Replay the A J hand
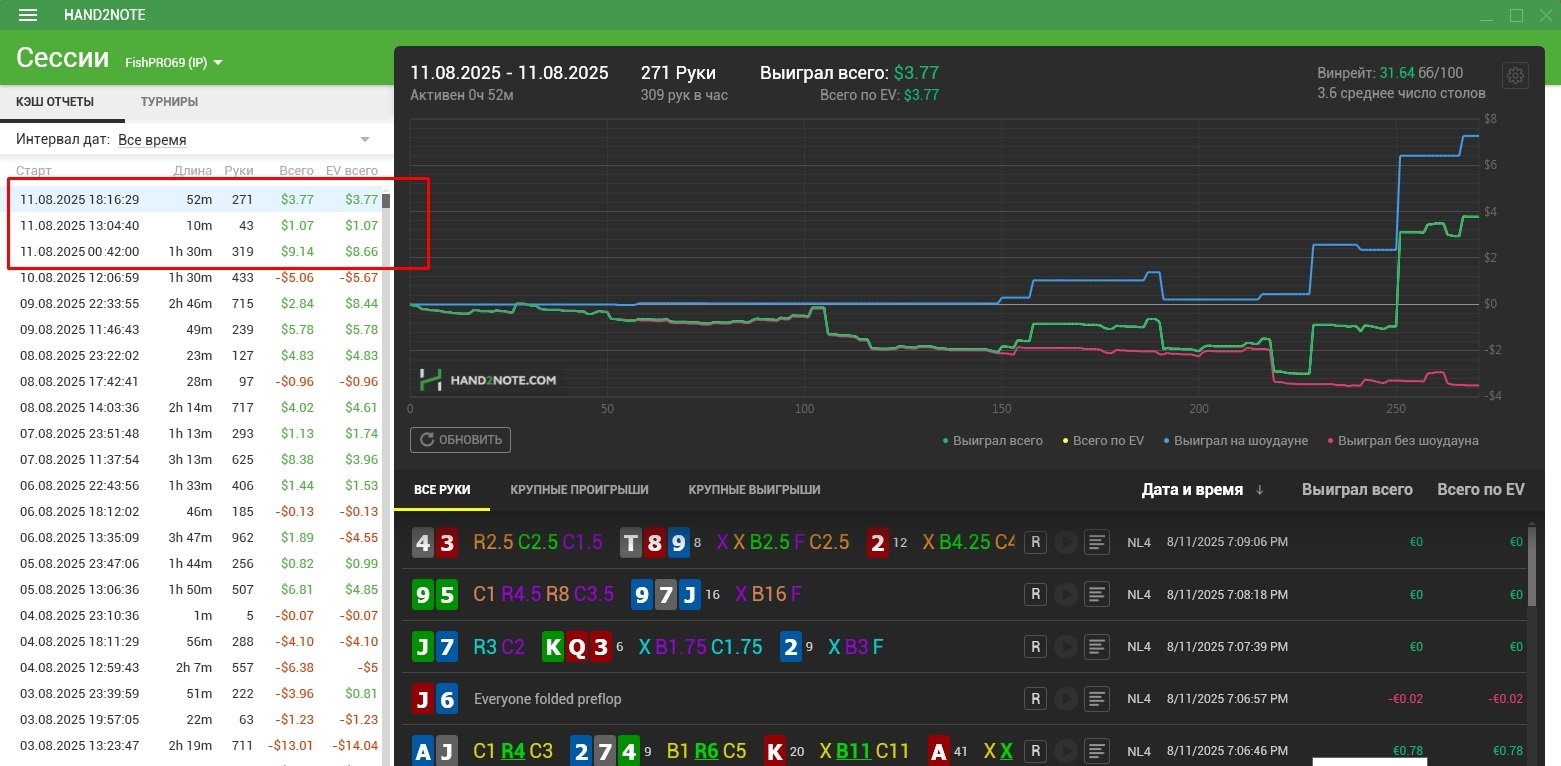This screenshot has height=766, width=1561. (x=1066, y=750)
